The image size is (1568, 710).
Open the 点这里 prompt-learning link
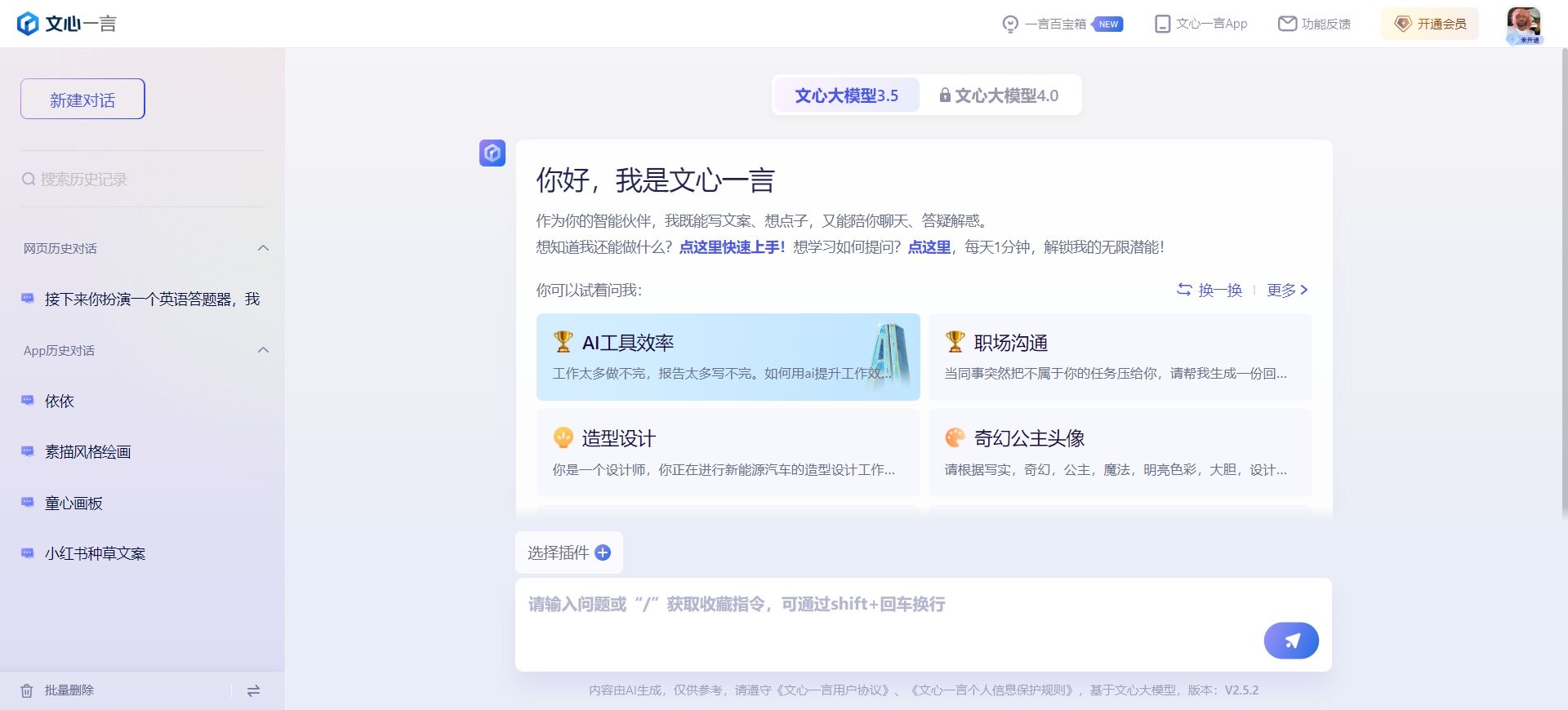929,246
